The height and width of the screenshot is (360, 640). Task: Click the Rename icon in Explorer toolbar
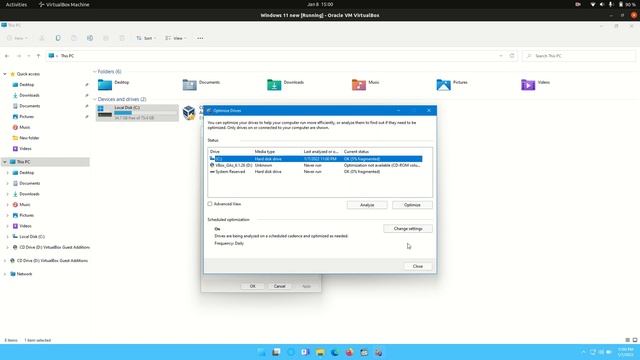tap(90, 38)
